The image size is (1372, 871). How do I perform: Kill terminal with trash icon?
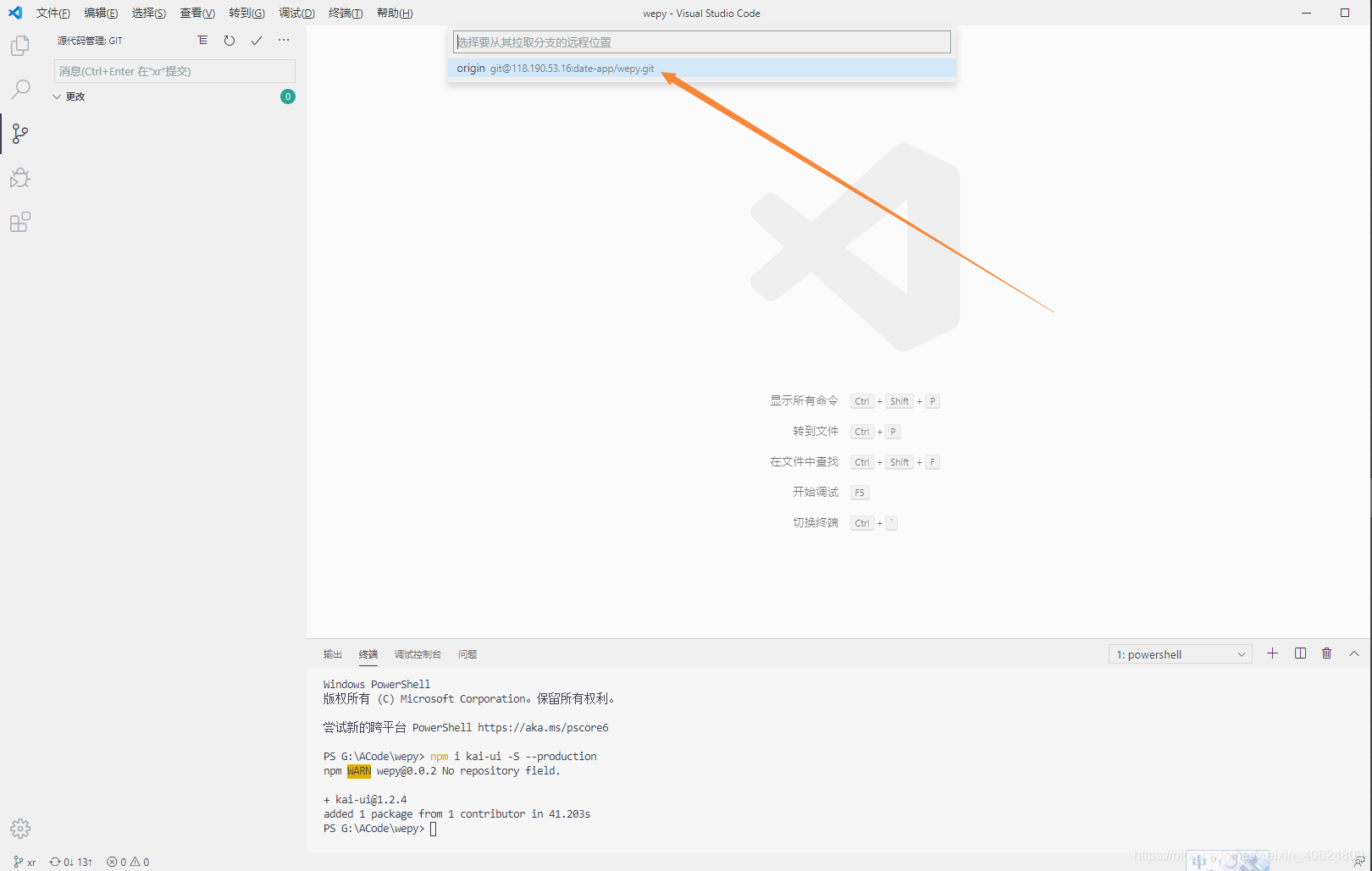[x=1327, y=653]
